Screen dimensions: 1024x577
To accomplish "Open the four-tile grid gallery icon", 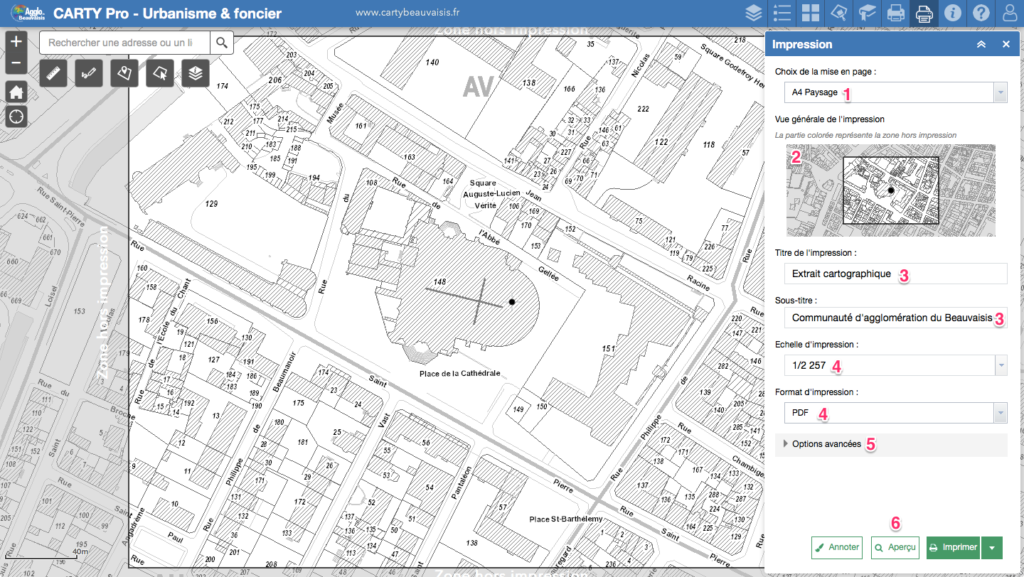I will pyautogui.click(x=810, y=13).
